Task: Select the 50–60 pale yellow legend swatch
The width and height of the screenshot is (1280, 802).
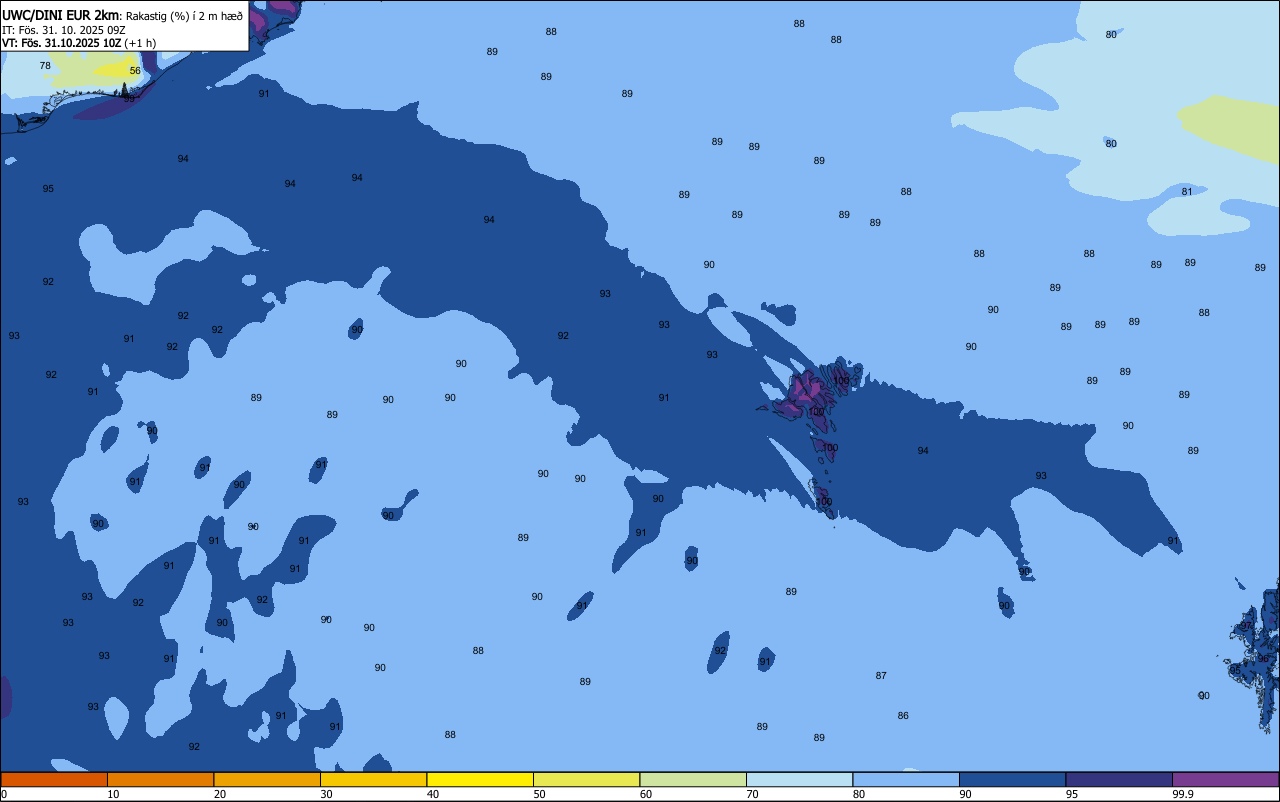Action: point(586,779)
